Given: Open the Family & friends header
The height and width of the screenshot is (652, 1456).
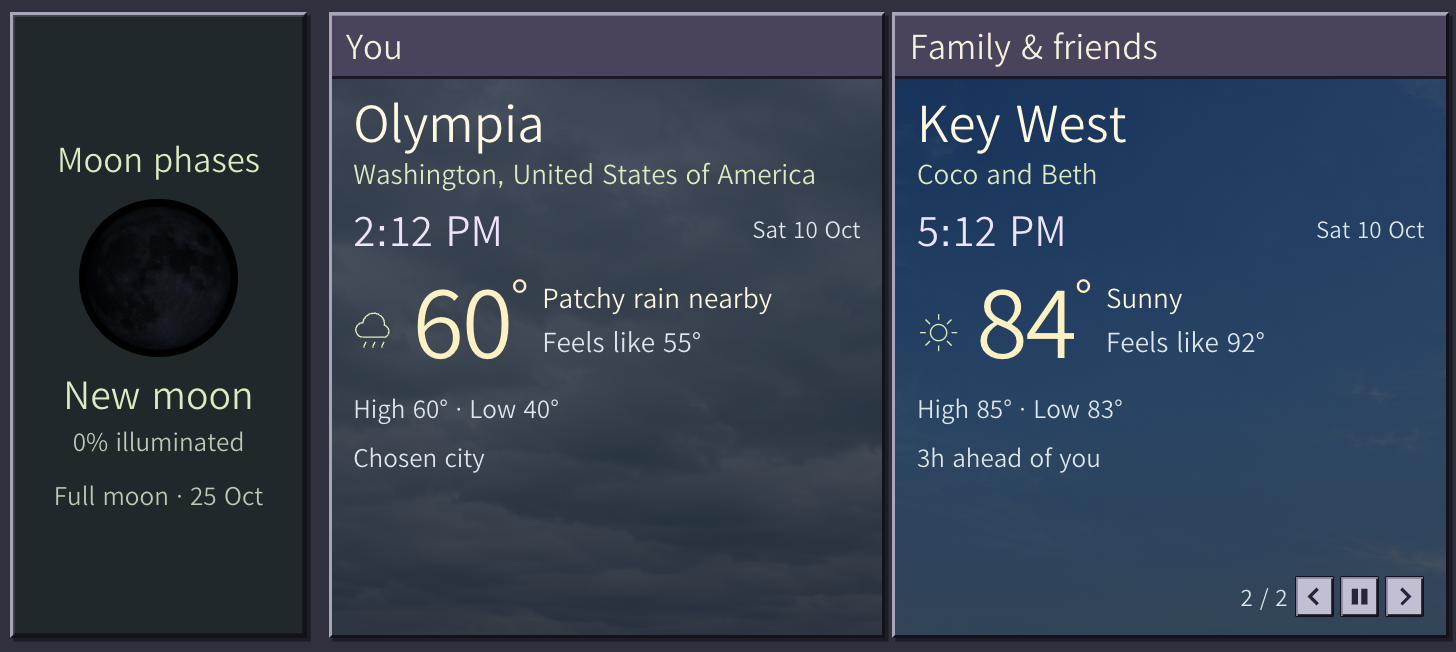Looking at the screenshot, I should 1170,47.
